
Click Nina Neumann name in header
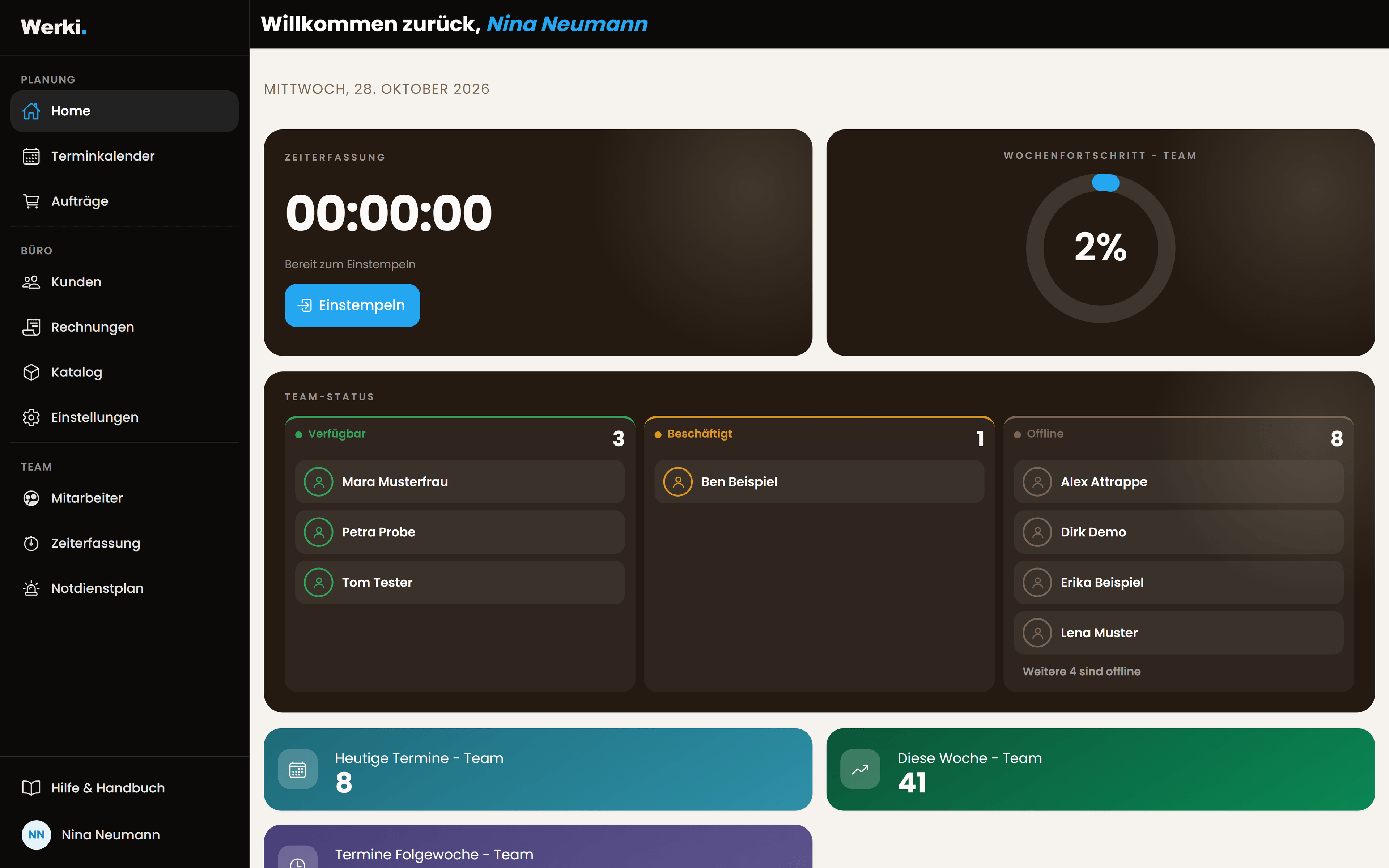pyautogui.click(x=567, y=24)
